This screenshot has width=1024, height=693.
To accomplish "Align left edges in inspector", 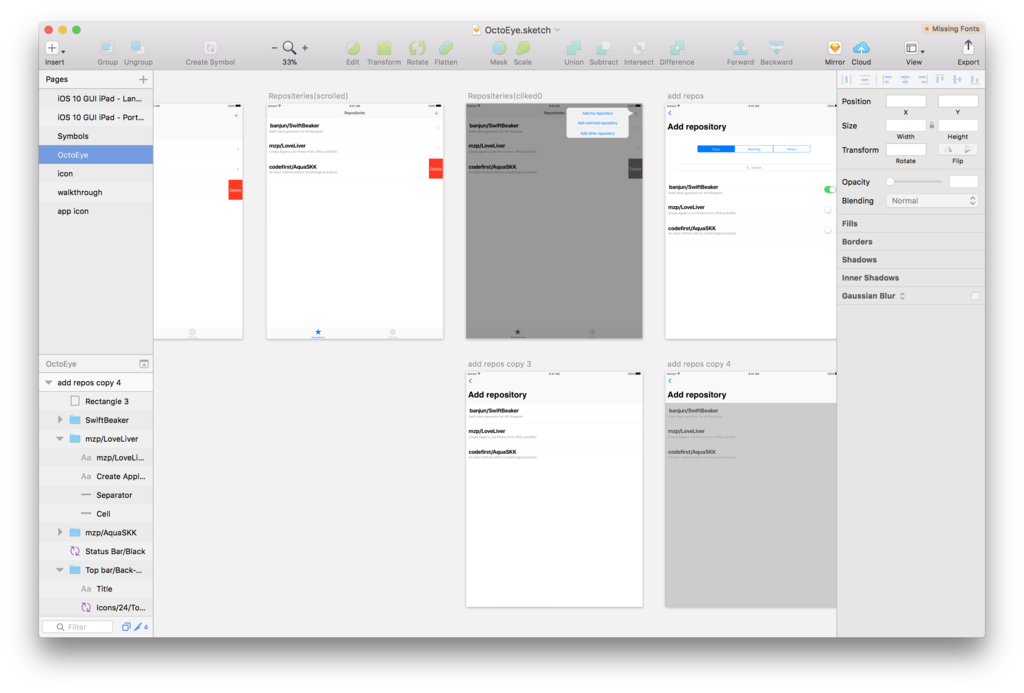I will pos(887,80).
